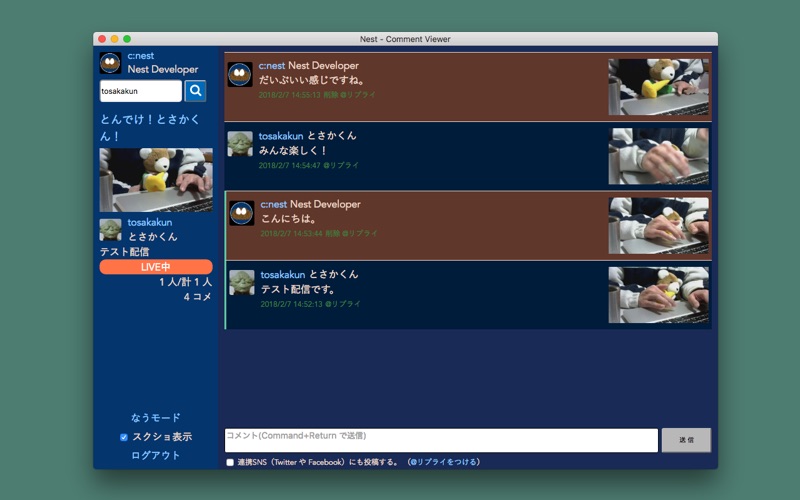Click the c:nest owl avatar in sidebar
Viewport: 800px width, 500px height.
110,63
